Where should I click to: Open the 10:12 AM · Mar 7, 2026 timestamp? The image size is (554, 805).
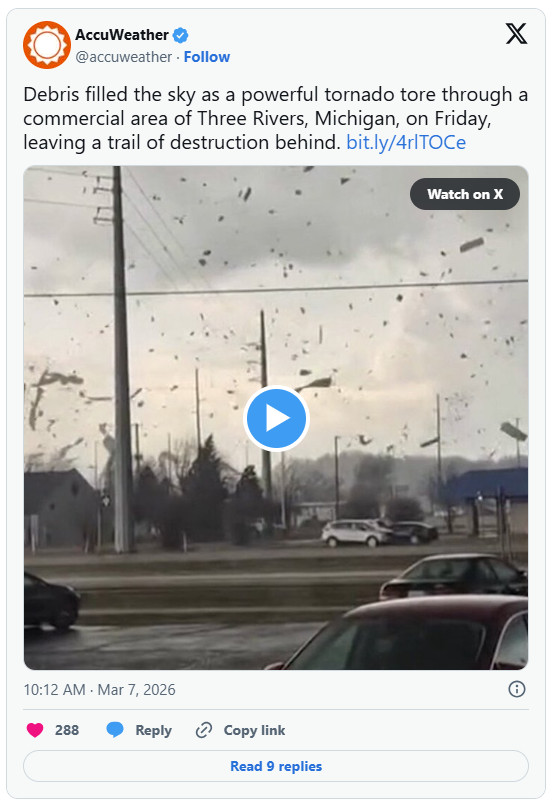pyautogui.click(x=100, y=689)
